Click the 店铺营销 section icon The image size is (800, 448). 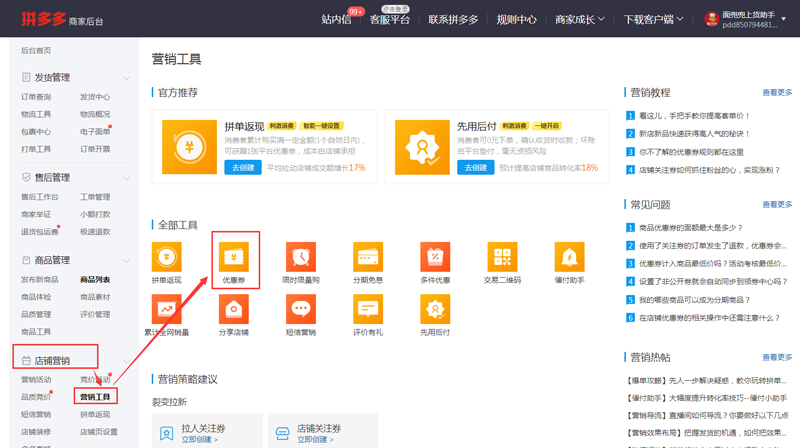coord(26,361)
